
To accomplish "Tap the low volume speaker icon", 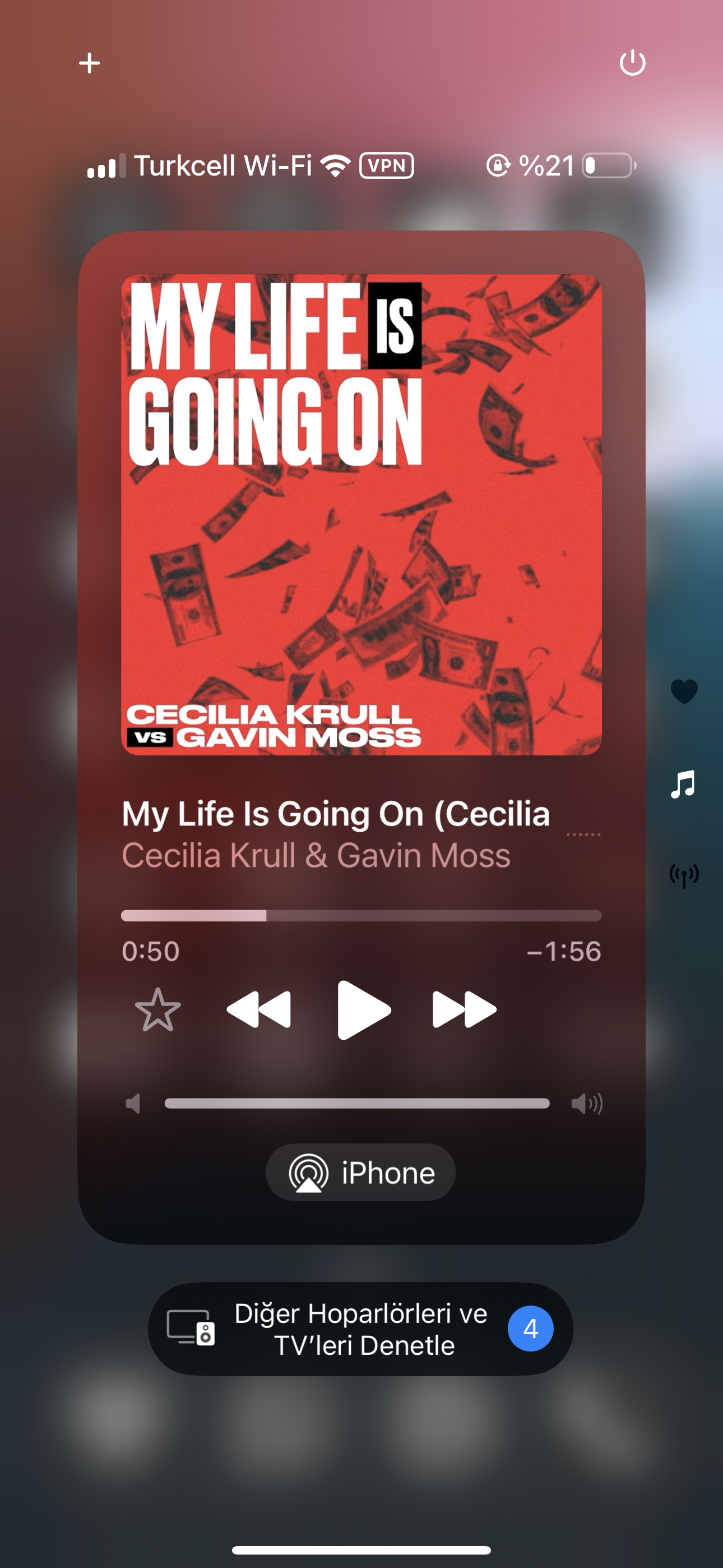I will coord(133,1104).
